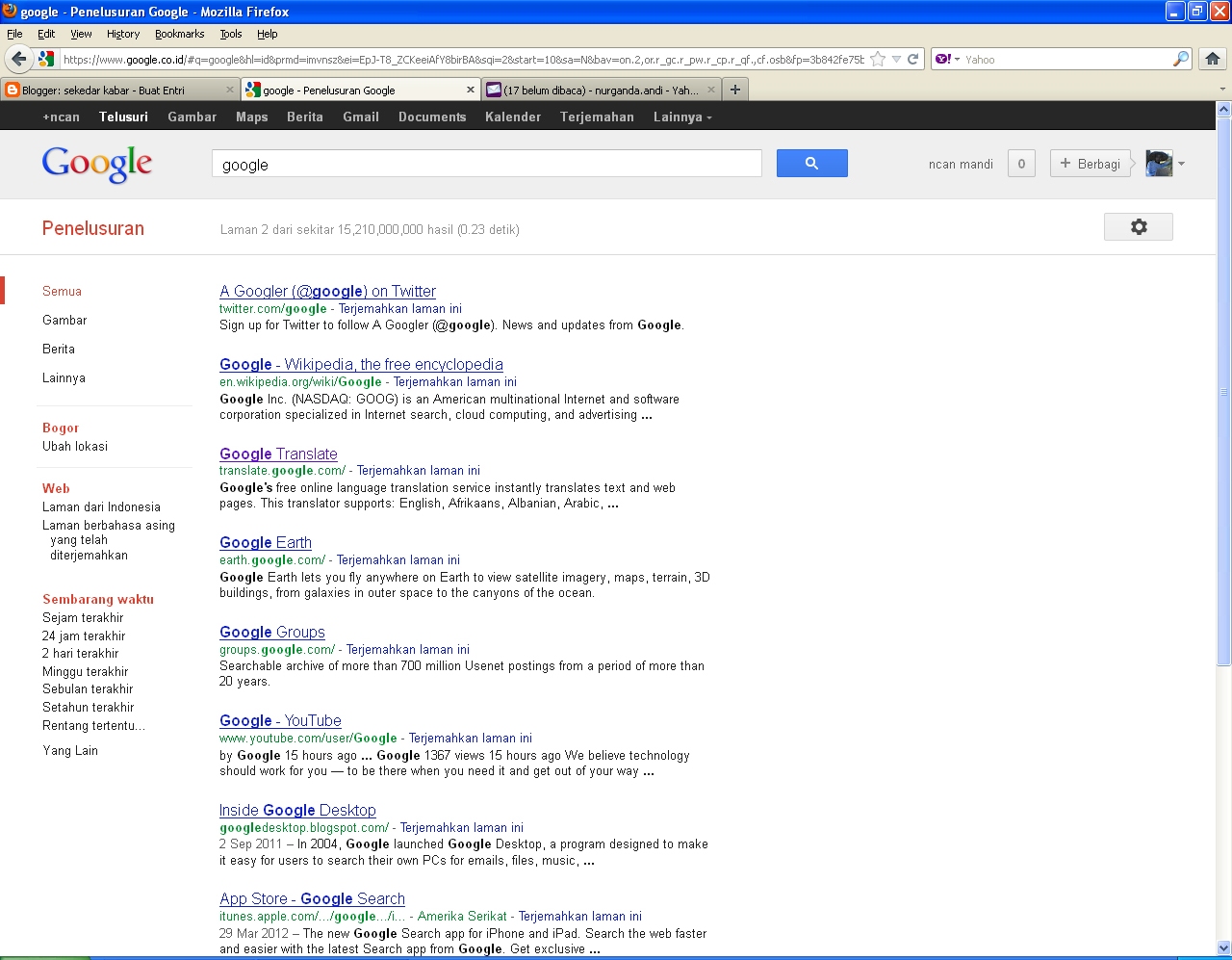Open Maps in the black navigation bar
Viewport: 1232px width, 960px height.
click(252, 117)
